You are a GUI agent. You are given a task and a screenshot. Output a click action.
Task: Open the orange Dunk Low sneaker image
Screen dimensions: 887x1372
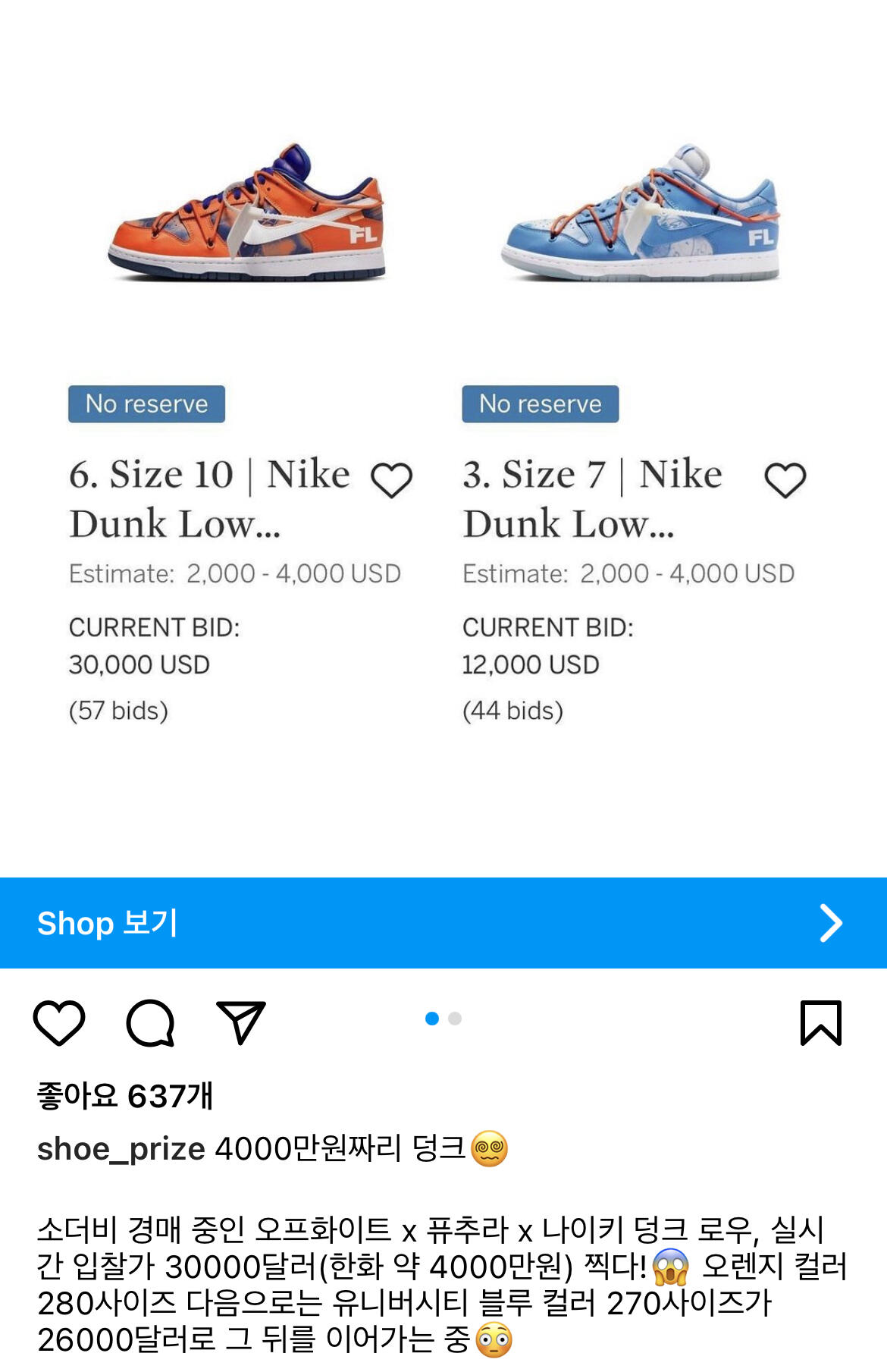pos(247,213)
